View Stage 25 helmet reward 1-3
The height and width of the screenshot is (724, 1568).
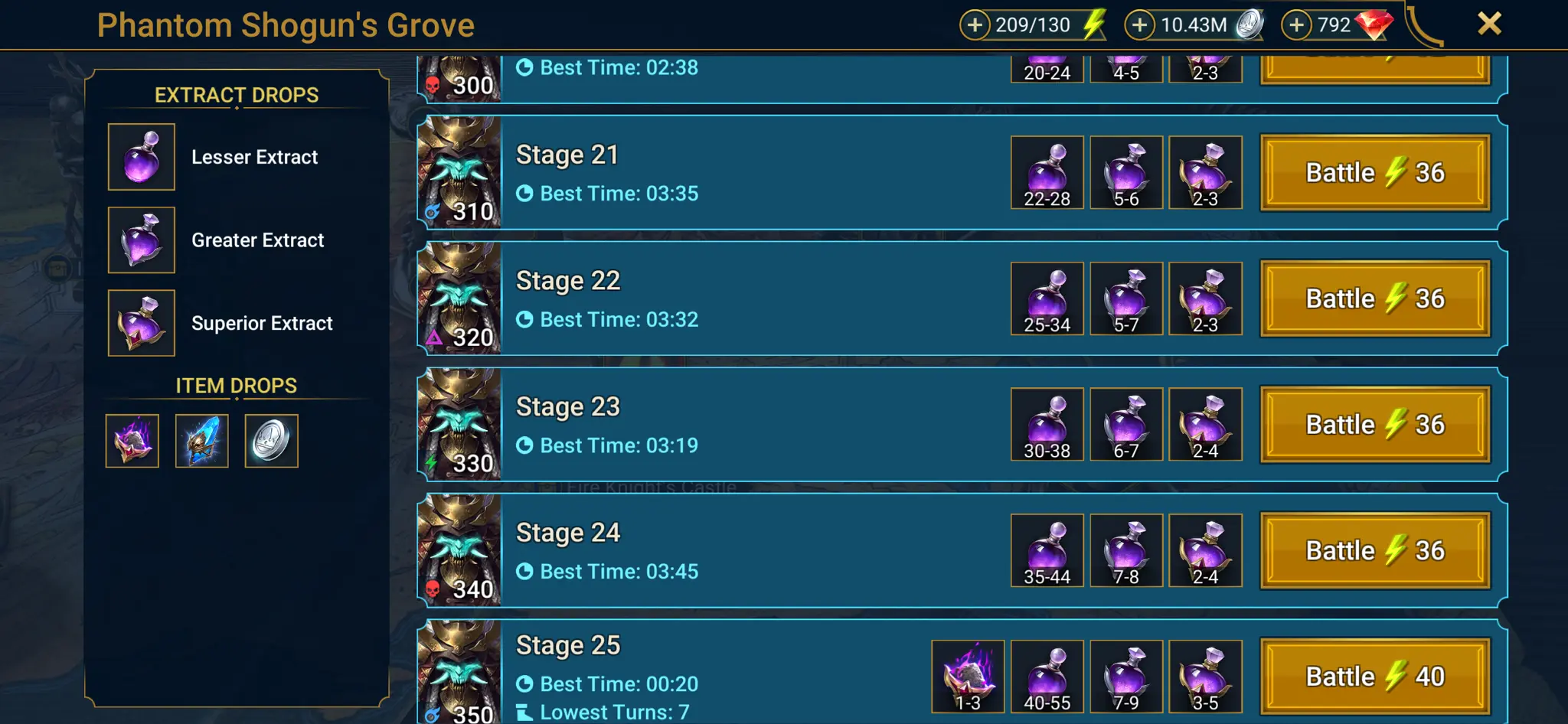click(x=968, y=677)
